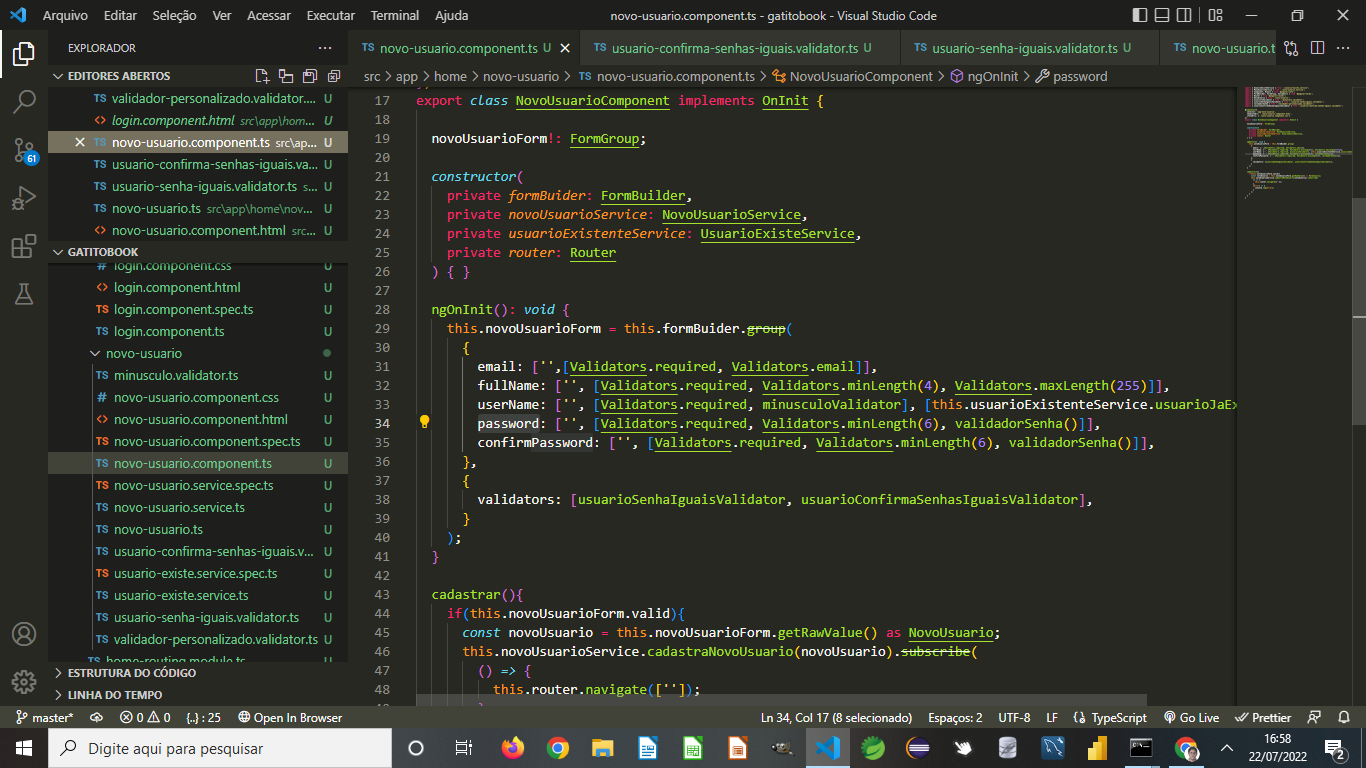Screen dimensions: 1366x768
Task: Open novo-usuario.service.ts in file tree
Action: (198, 508)
